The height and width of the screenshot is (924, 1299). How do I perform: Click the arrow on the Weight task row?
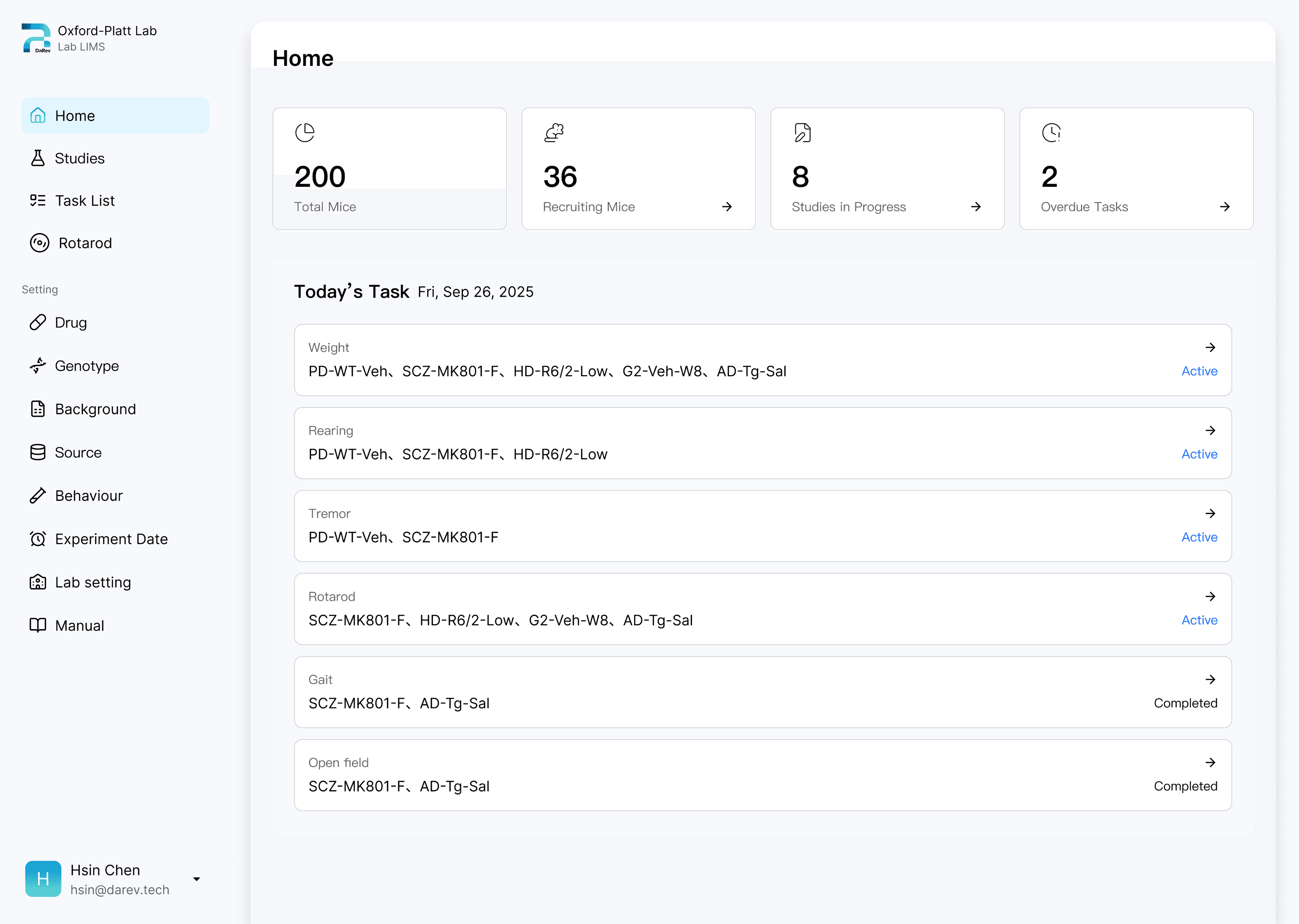pyautogui.click(x=1210, y=347)
